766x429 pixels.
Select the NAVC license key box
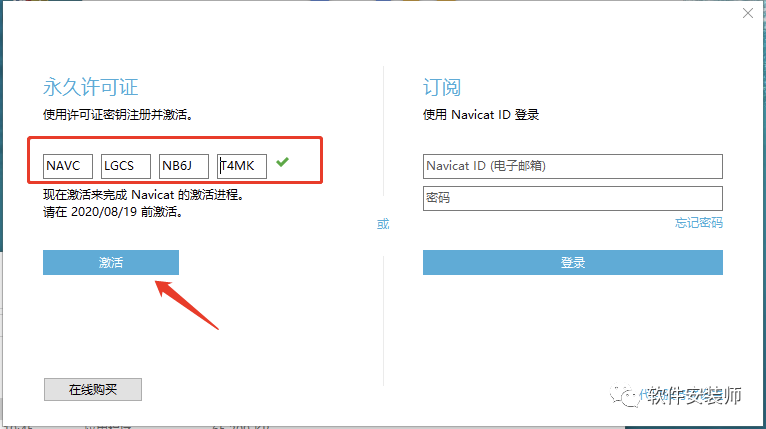click(68, 167)
